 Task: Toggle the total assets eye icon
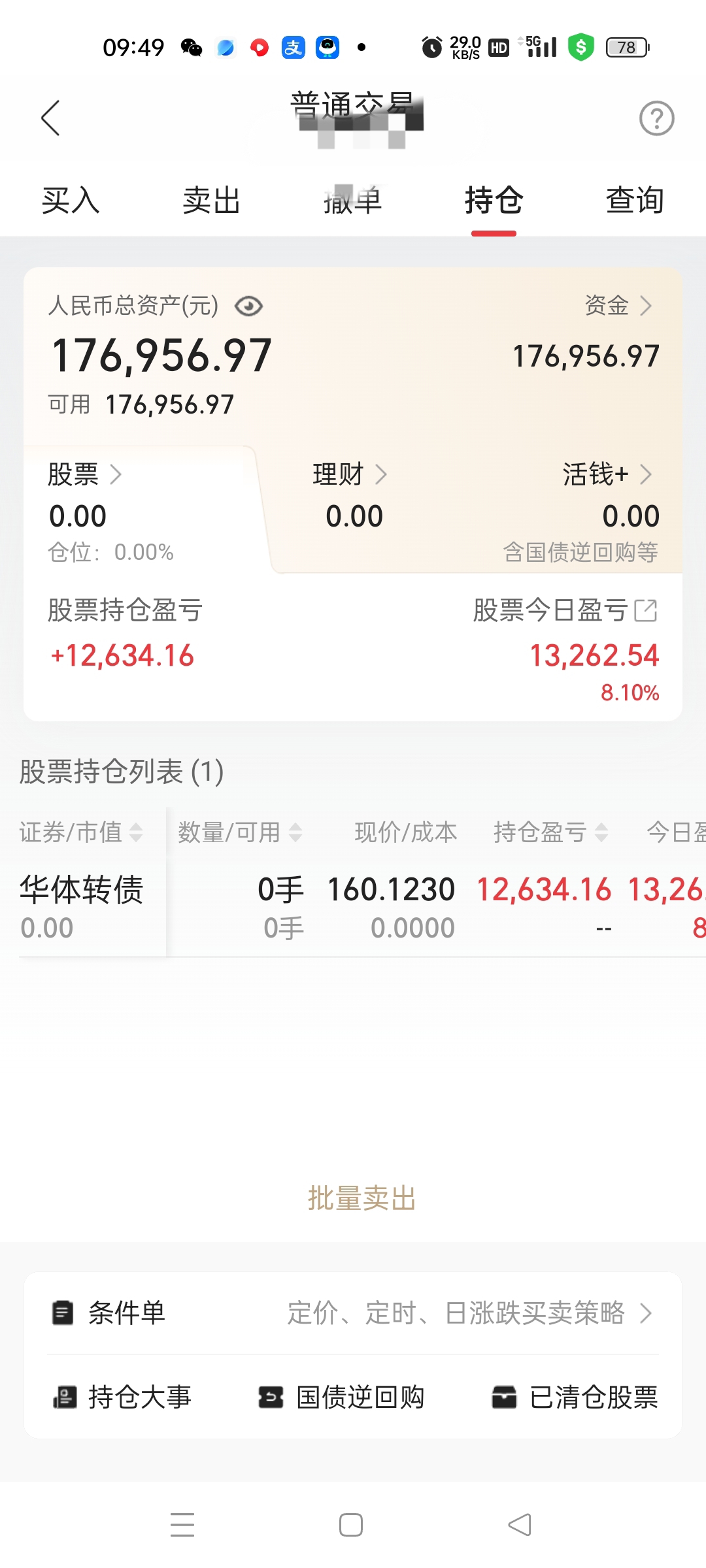pos(248,306)
